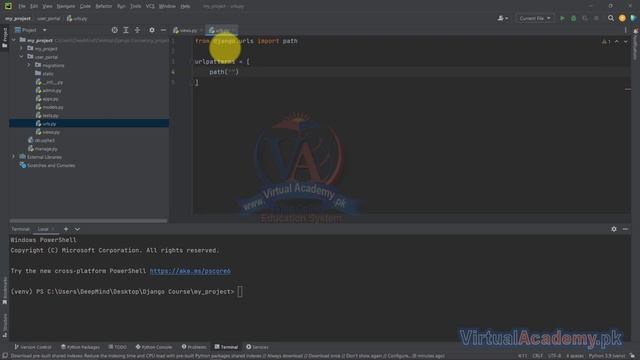Toggle the TODO tool window button
Viewport: 640px width, 360px height.
click(x=118, y=347)
